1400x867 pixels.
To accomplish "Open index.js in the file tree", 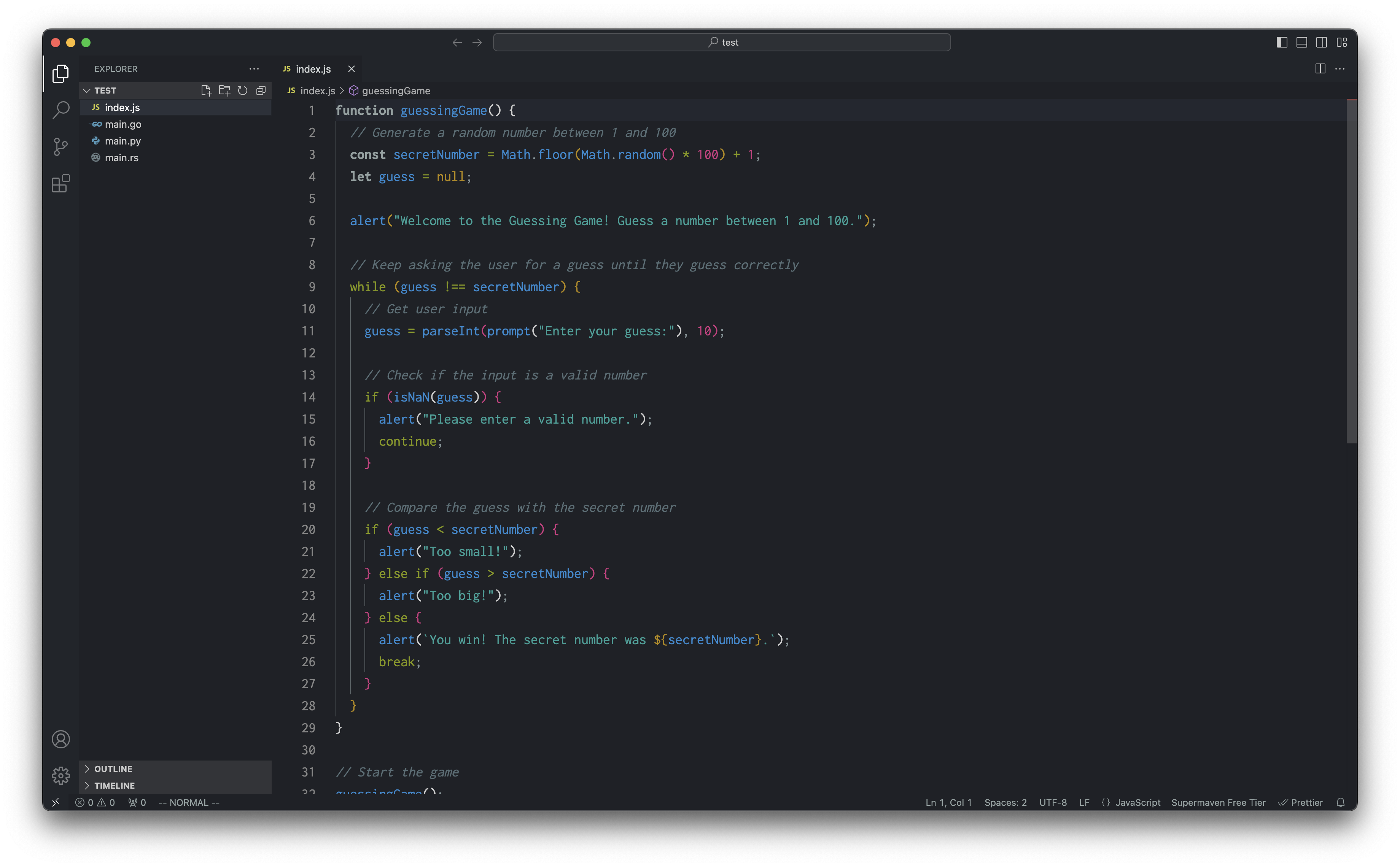I will [x=175, y=107].
